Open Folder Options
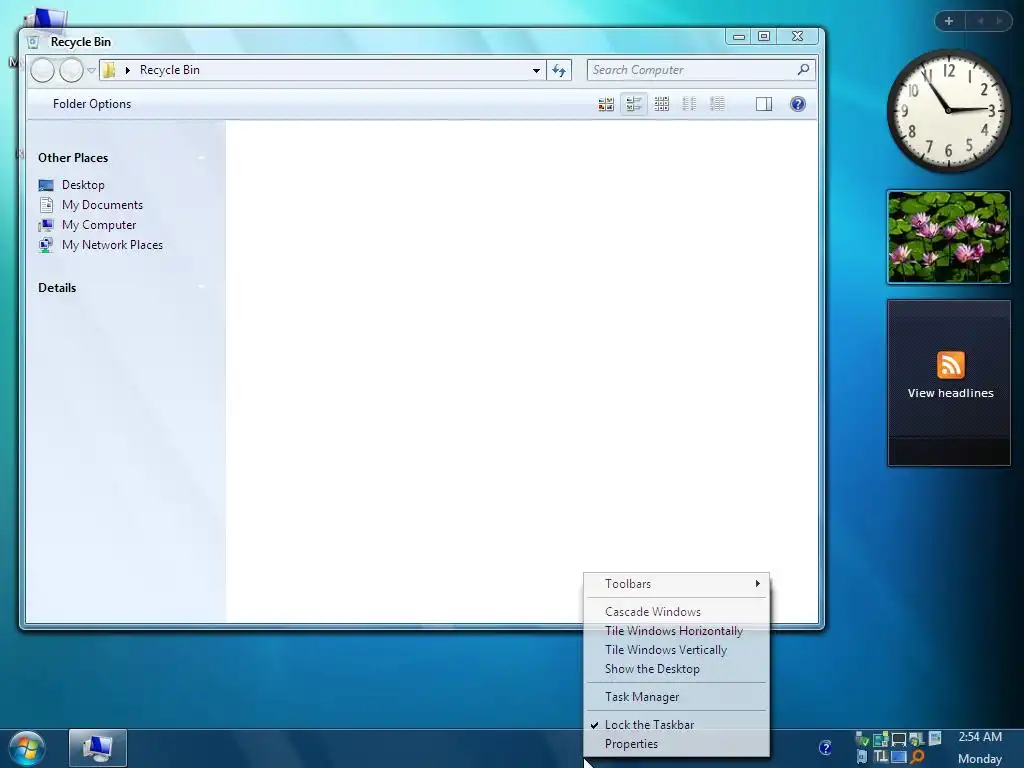Image resolution: width=1024 pixels, height=768 pixels. [x=91, y=104]
